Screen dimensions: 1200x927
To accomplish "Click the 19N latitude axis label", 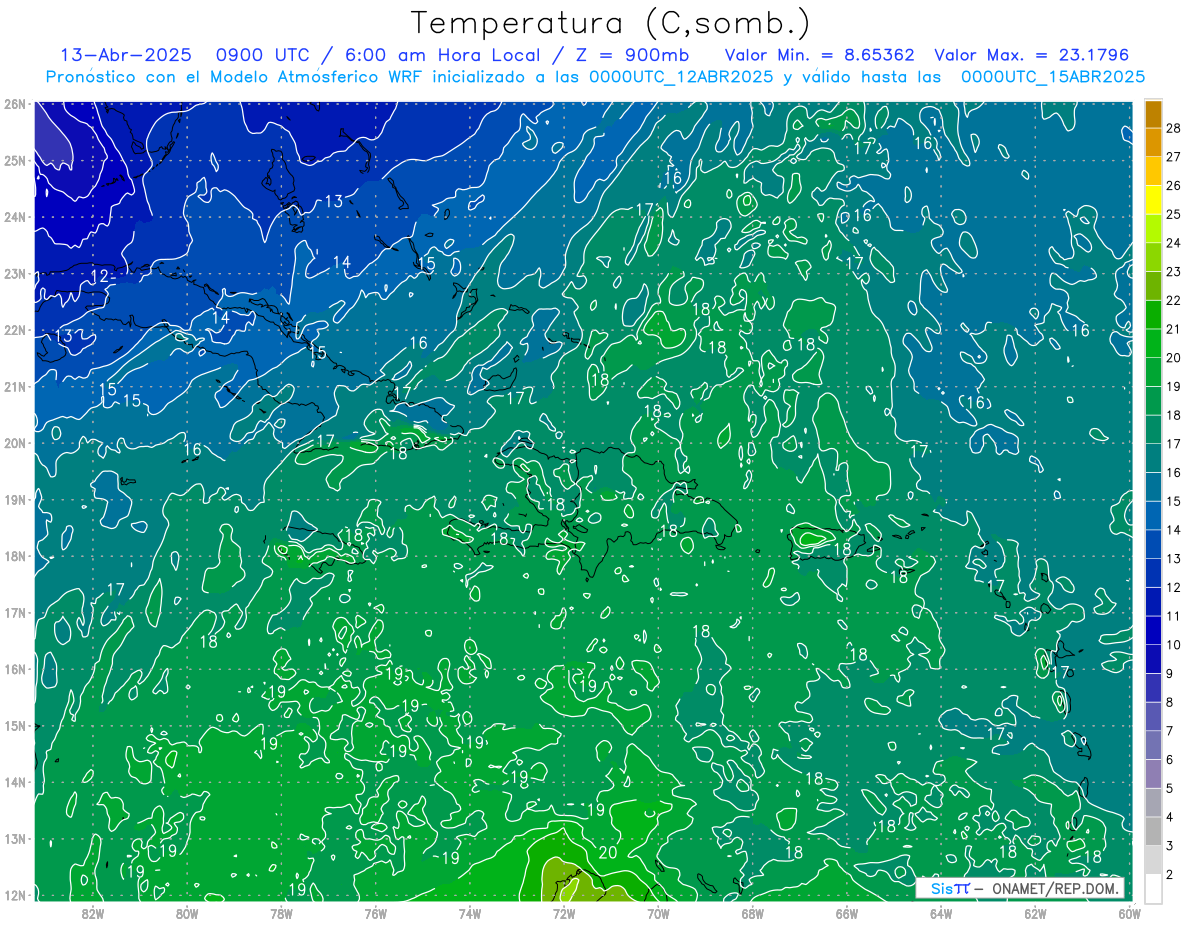I will tap(14, 499).
